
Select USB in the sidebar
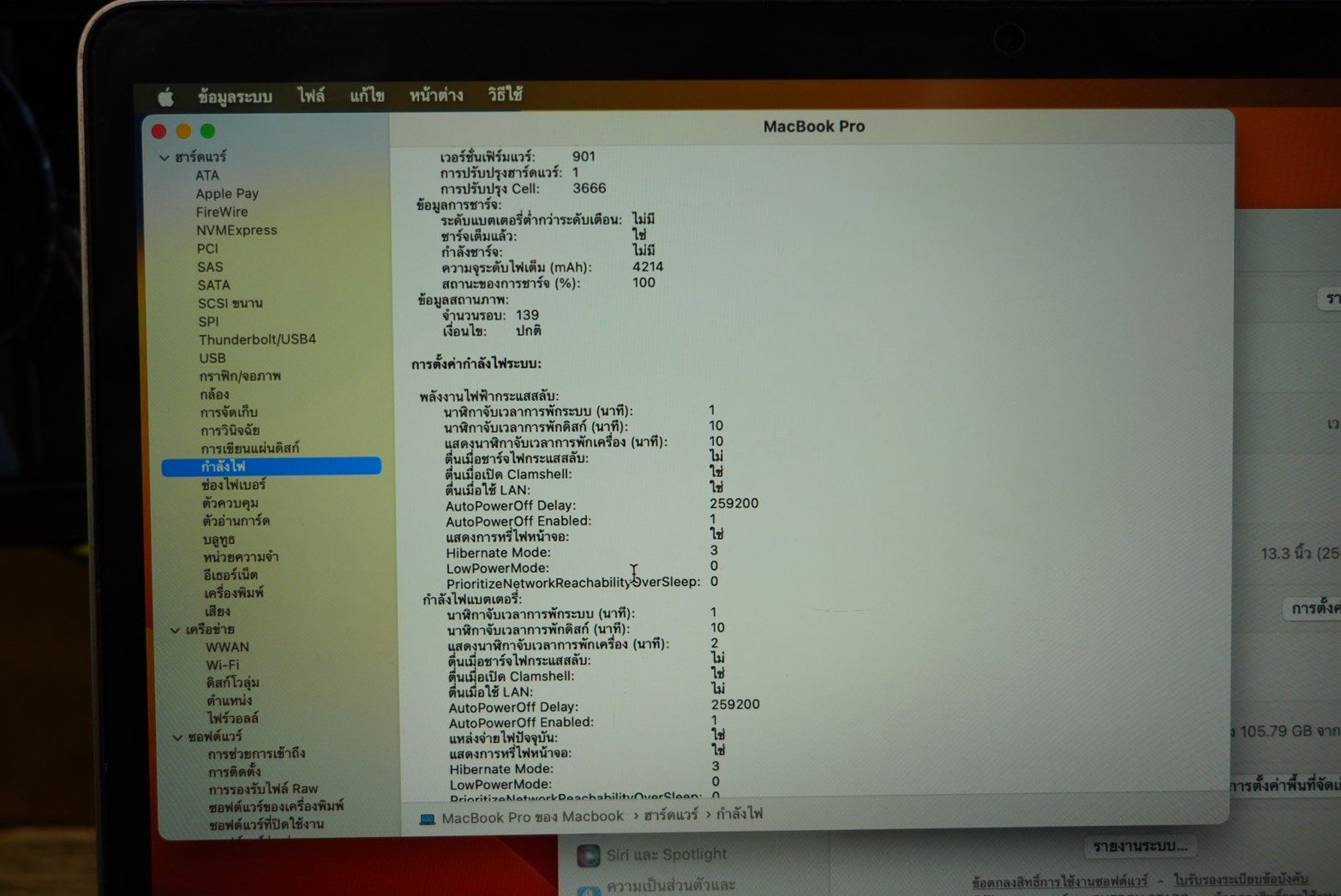(x=213, y=359)
